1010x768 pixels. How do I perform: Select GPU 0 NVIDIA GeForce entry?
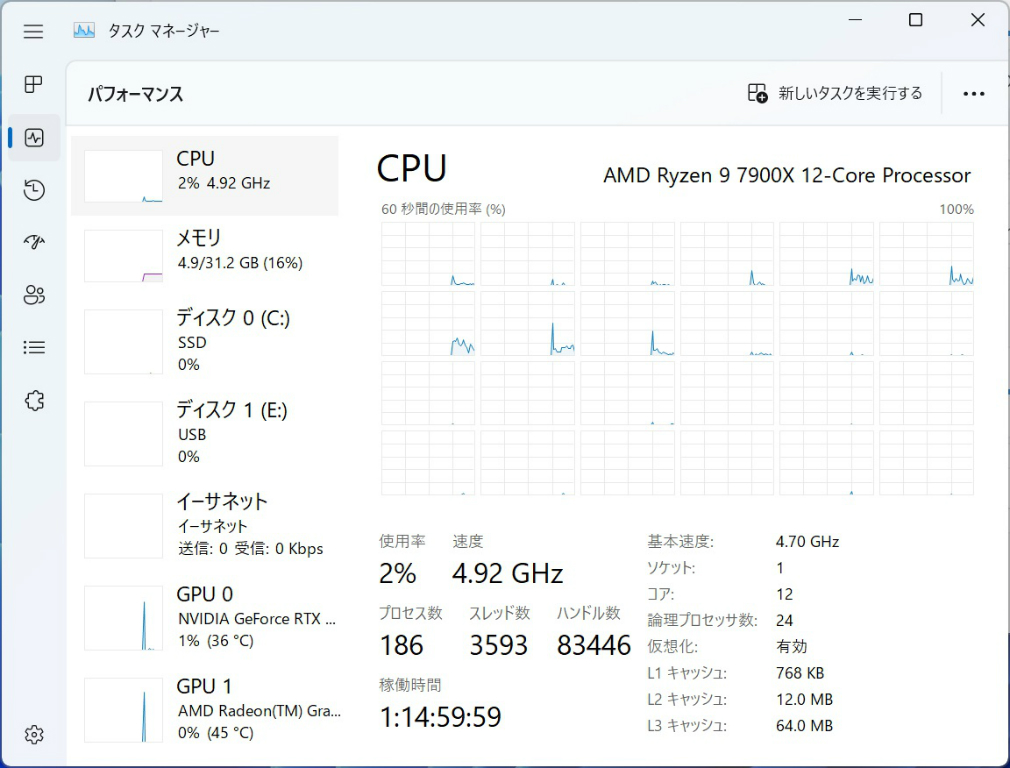tap(205, 617)
